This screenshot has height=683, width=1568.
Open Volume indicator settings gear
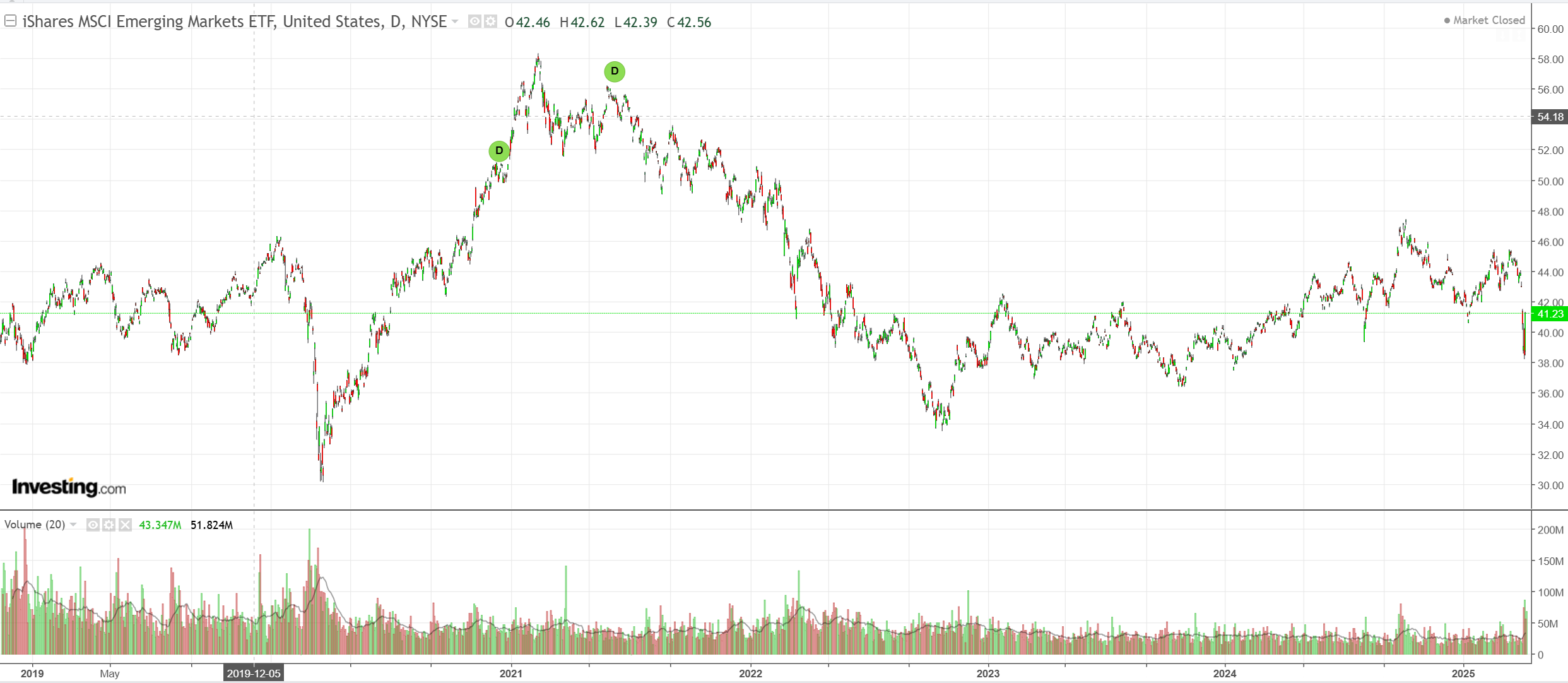click(x=109, y=525)
